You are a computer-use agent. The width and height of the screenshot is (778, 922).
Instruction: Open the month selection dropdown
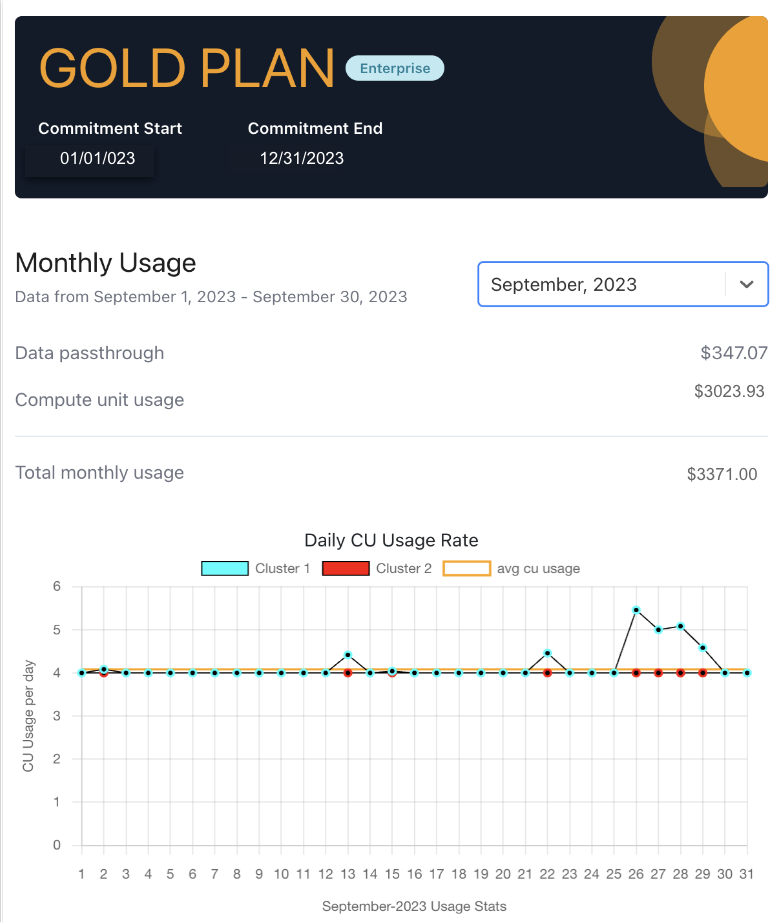coord(622,284)
